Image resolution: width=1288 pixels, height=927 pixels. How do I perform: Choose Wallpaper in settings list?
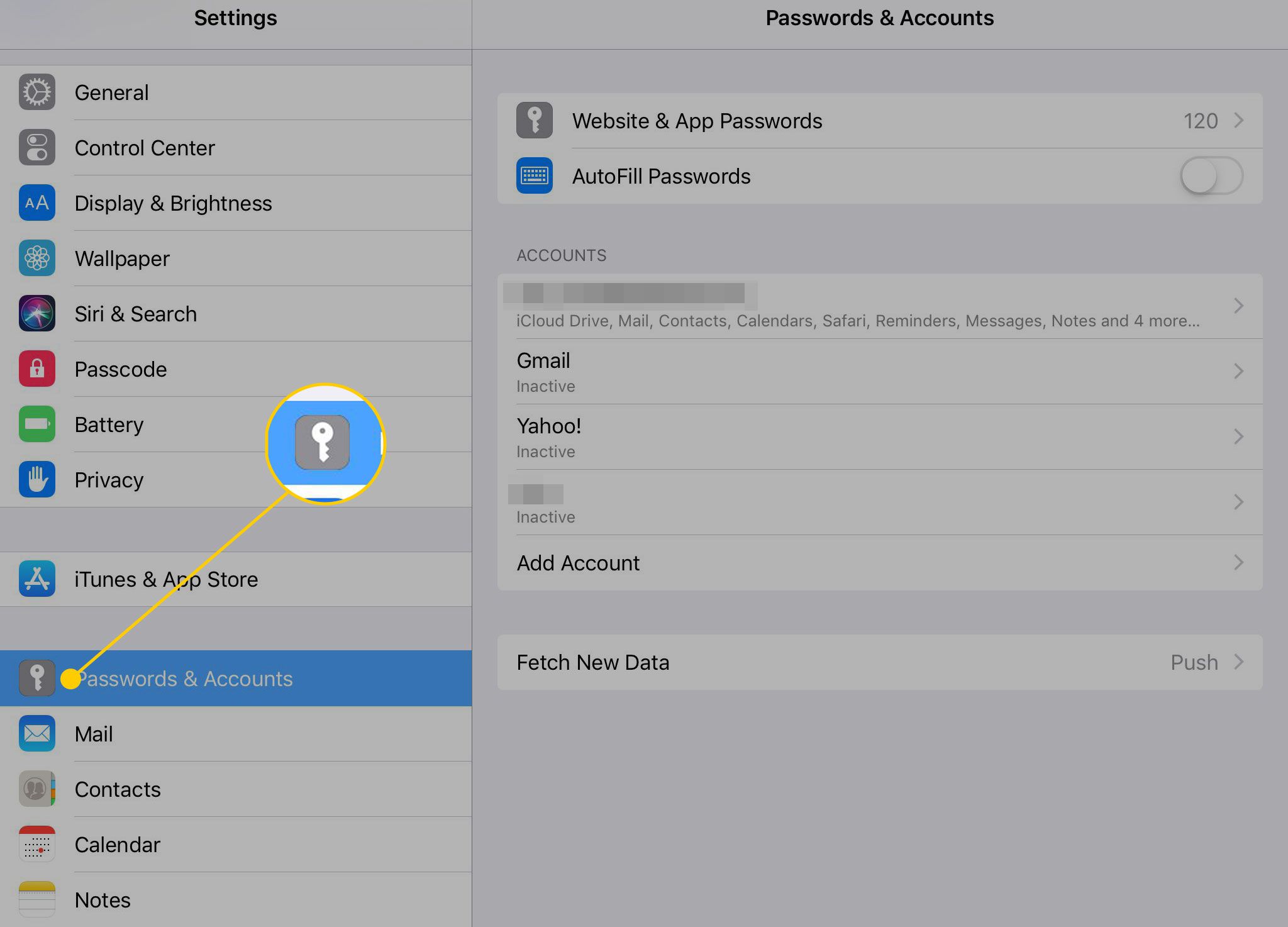[236, 258]
